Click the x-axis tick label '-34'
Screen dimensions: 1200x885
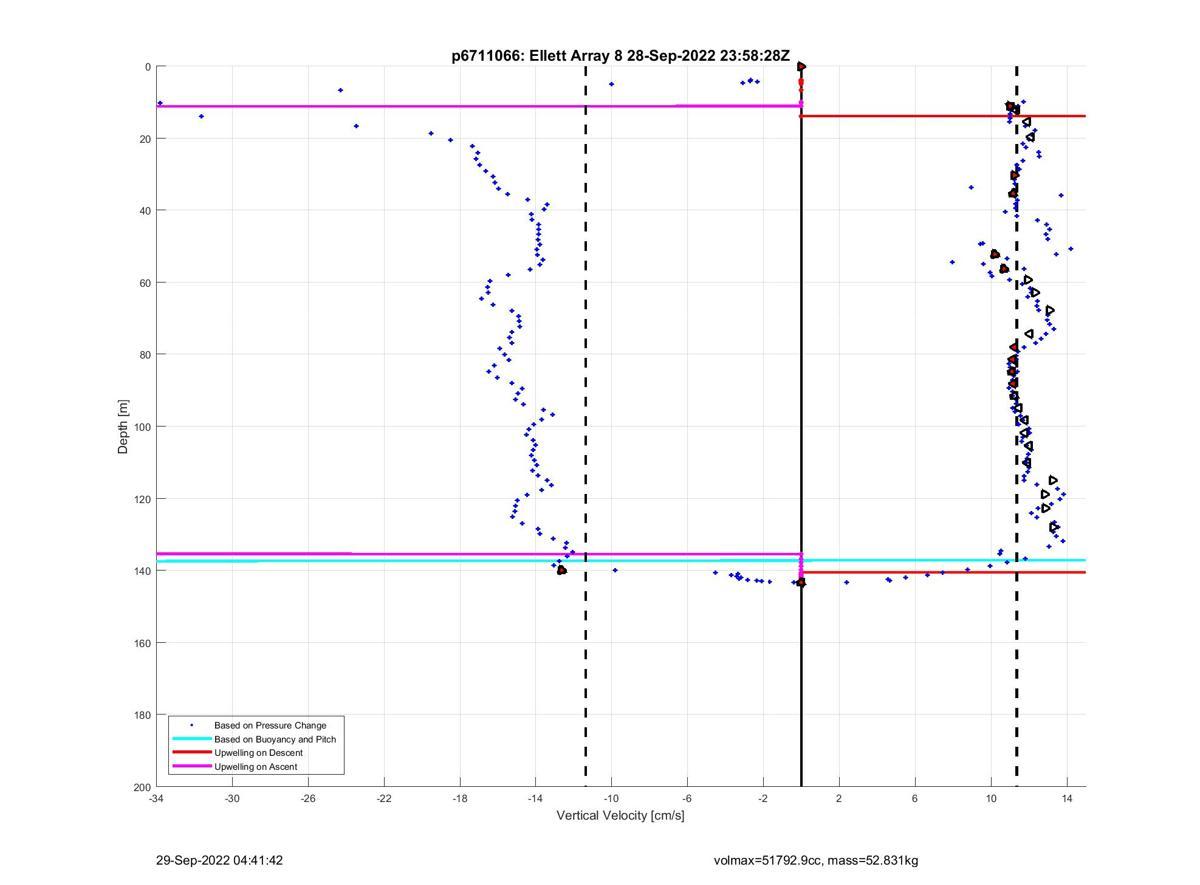156,798
